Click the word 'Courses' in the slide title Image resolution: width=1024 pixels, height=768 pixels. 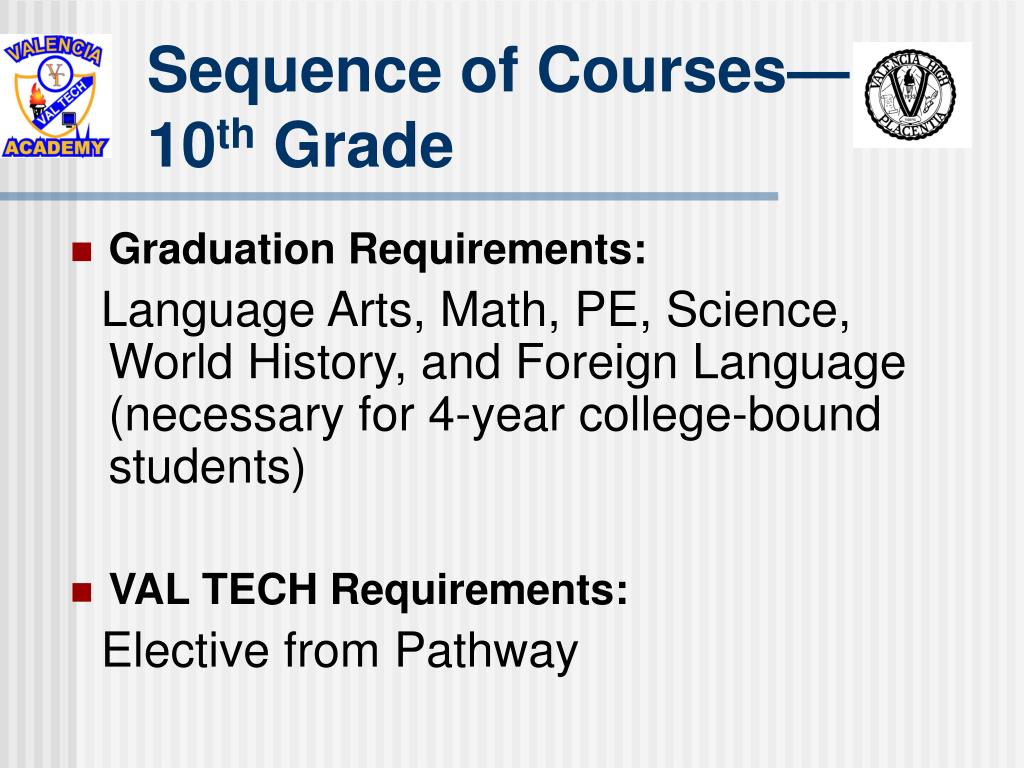coord(661,71)
